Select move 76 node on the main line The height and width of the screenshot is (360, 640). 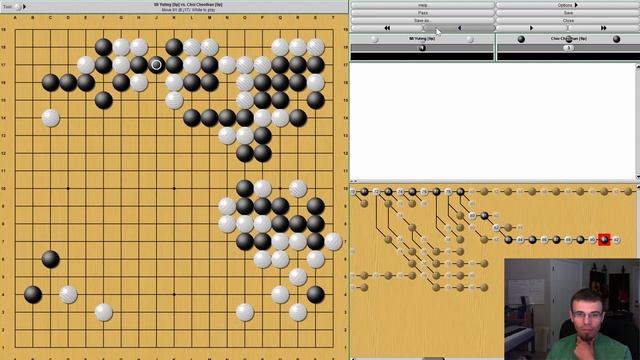click(424, 191)
